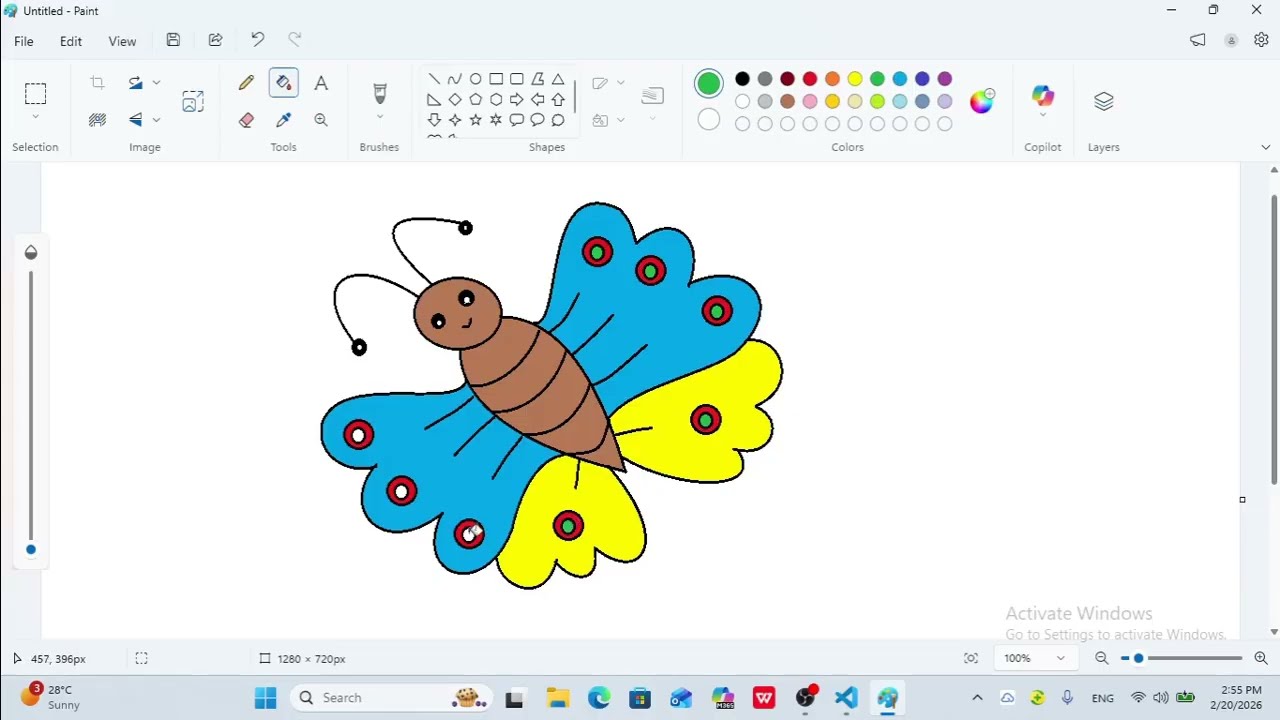Expand the Flip dropdown arrow
The width and height of the screenshot is (1280, 720).
156,120
